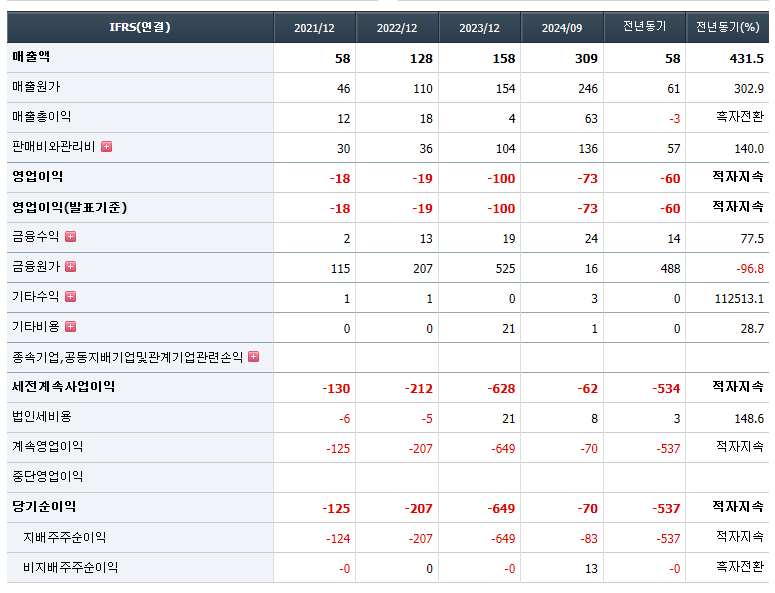Click the 2022/12 column header

[x=397, y=28]
